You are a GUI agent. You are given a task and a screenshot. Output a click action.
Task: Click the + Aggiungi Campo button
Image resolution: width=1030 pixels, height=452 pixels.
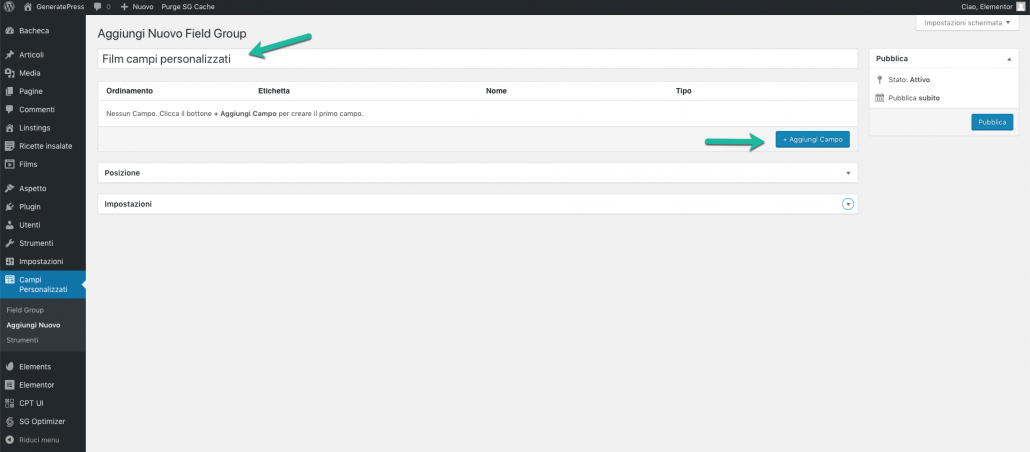(812, 140)
